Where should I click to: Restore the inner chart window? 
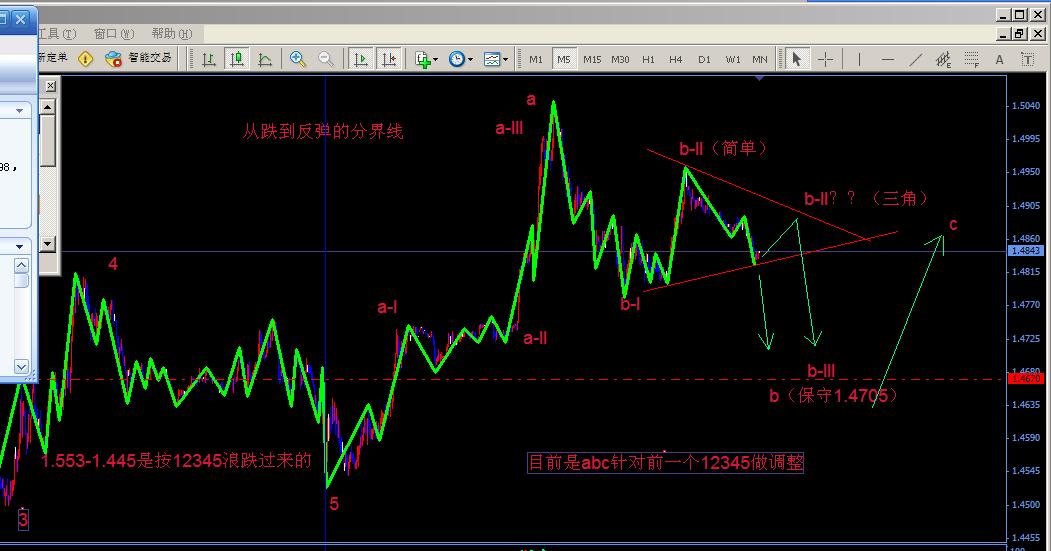[1019, 34]
